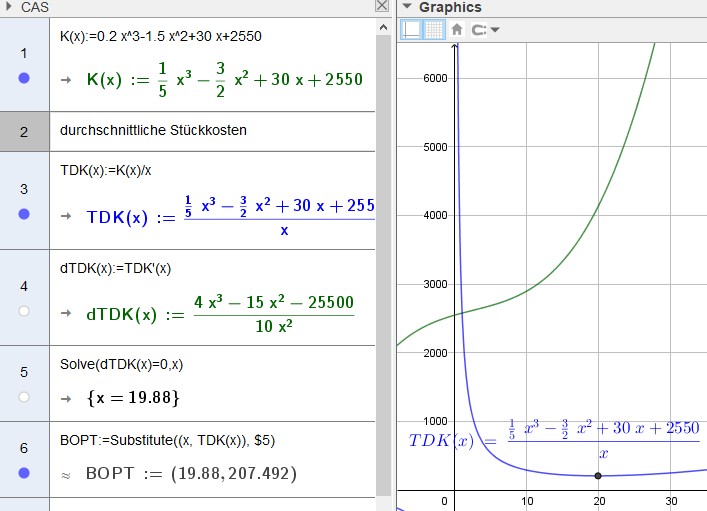The width and height of the screenshot is (707, 511).
Task: Collapse the Graphics view style bar triangle
Action: click(x=407, y=6)
